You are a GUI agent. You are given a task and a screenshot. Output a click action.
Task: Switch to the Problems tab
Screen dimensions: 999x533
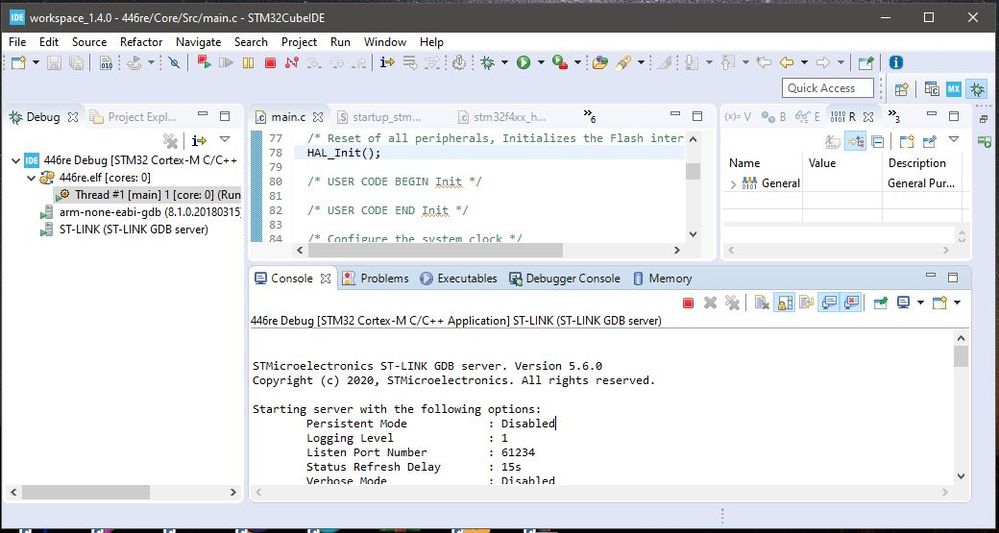tap(375, 278)
